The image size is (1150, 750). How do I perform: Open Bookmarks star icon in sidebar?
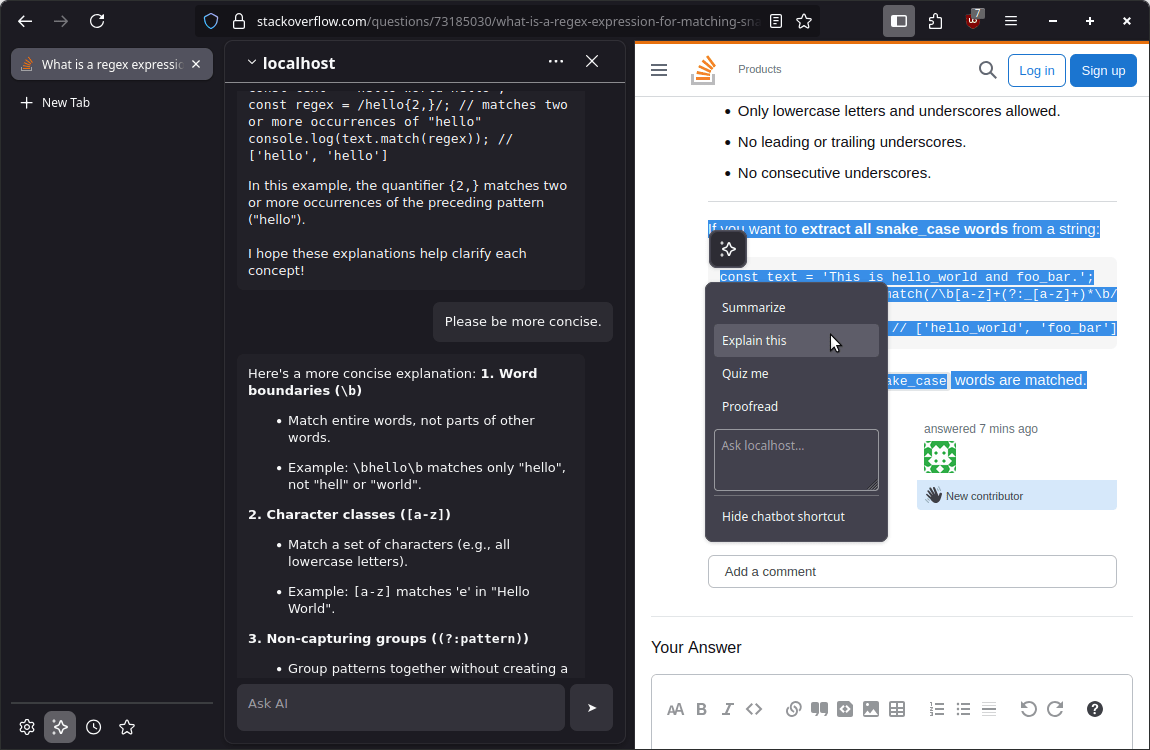click(x=127, y=727)
